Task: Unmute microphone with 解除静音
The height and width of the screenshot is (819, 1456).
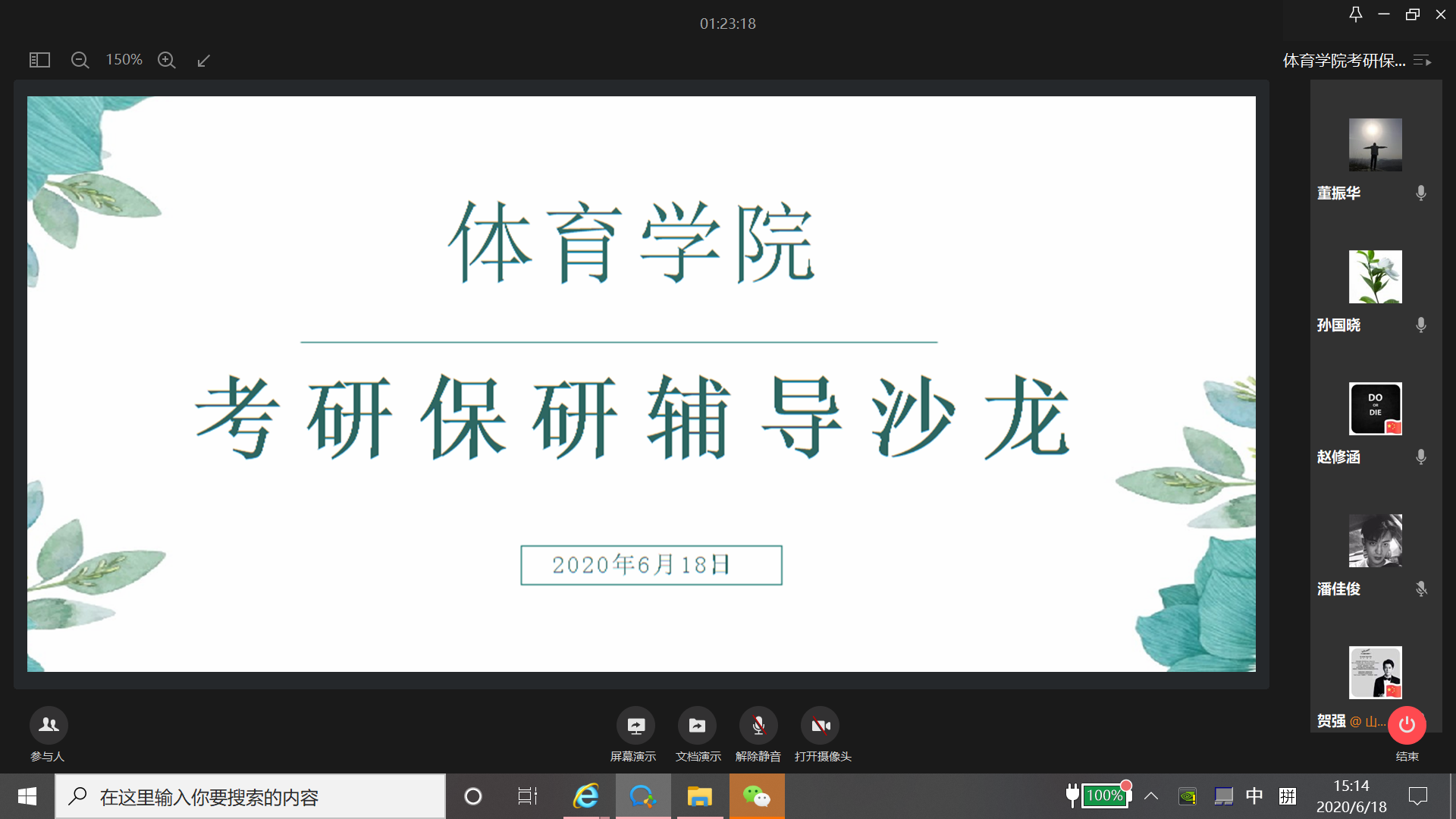Action: [x=758, y=726]
